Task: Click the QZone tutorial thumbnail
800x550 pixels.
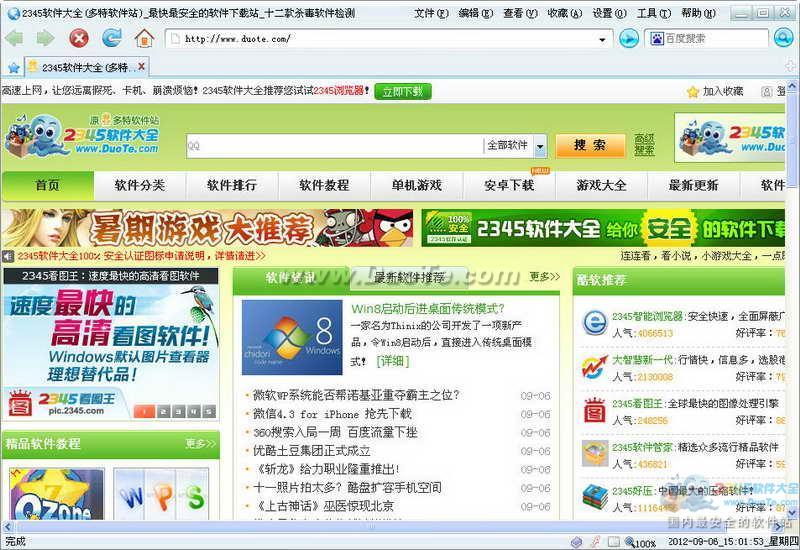Action: coord(57,494)
